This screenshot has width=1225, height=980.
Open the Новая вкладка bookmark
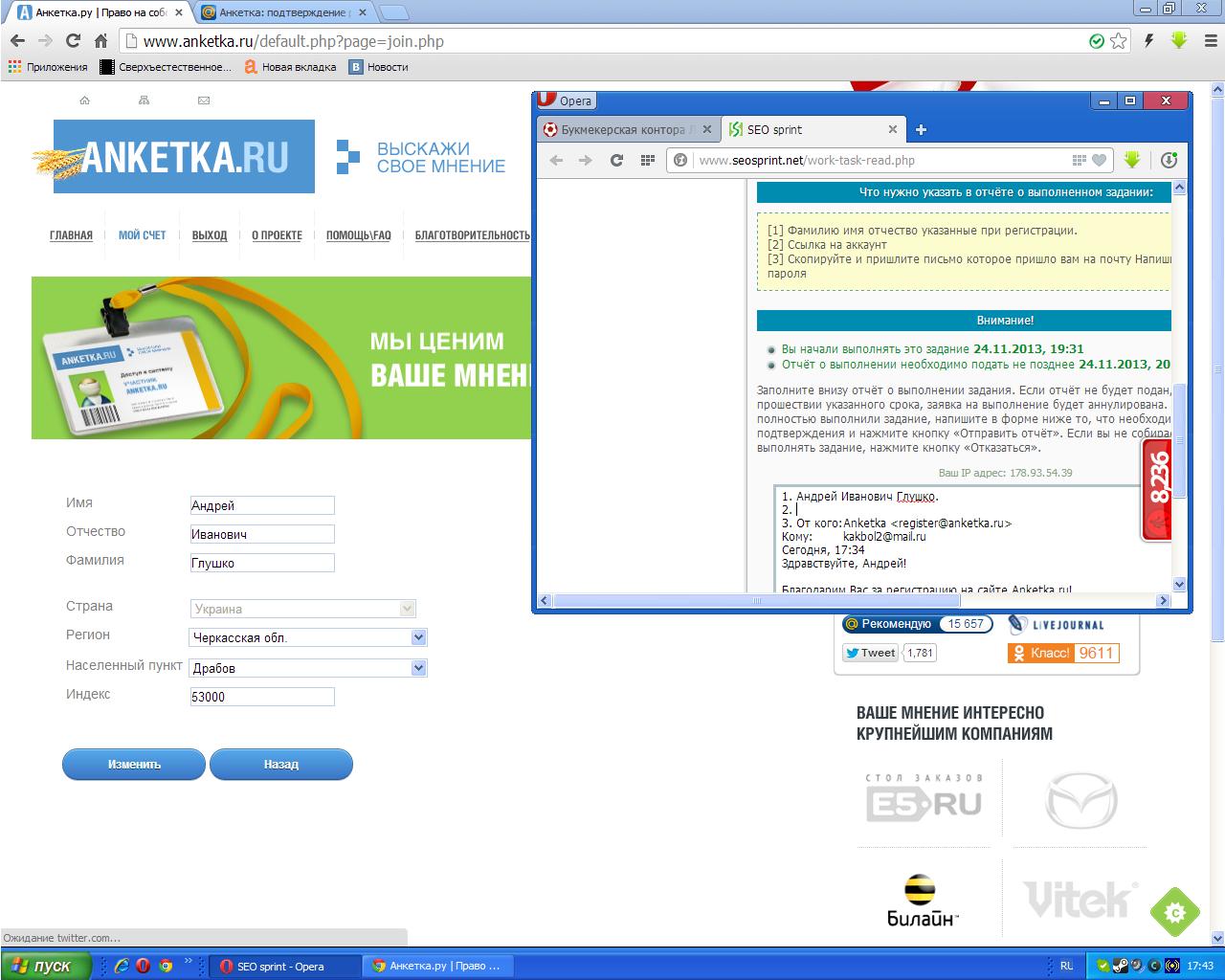pyautogui.click(x=291, y=67)
